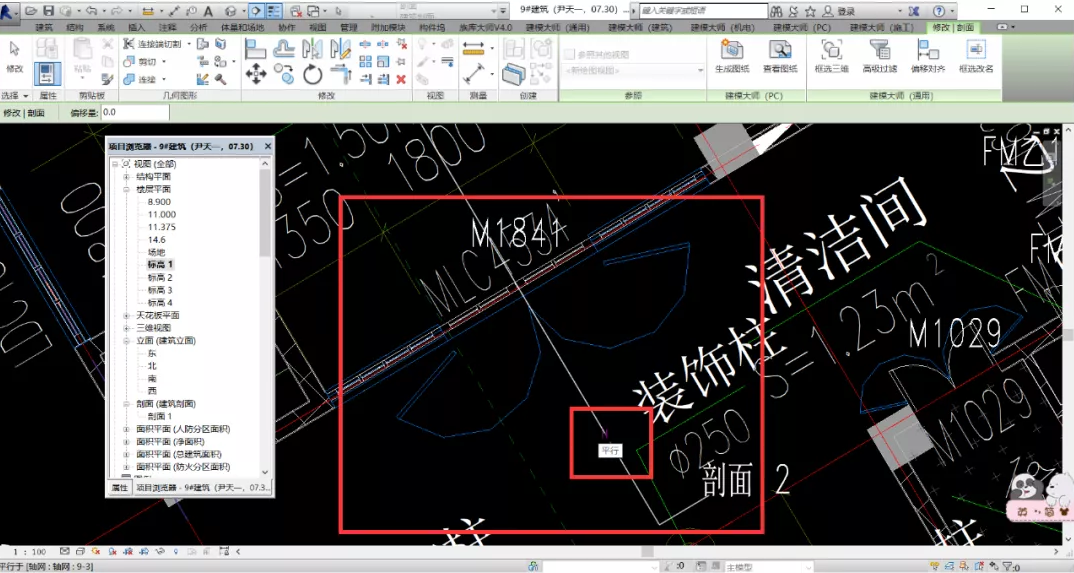The height and width of the screenshot is (573, 1074).
Task: Click the Close Hidden Windows icon
Action: tap(296, 11)
